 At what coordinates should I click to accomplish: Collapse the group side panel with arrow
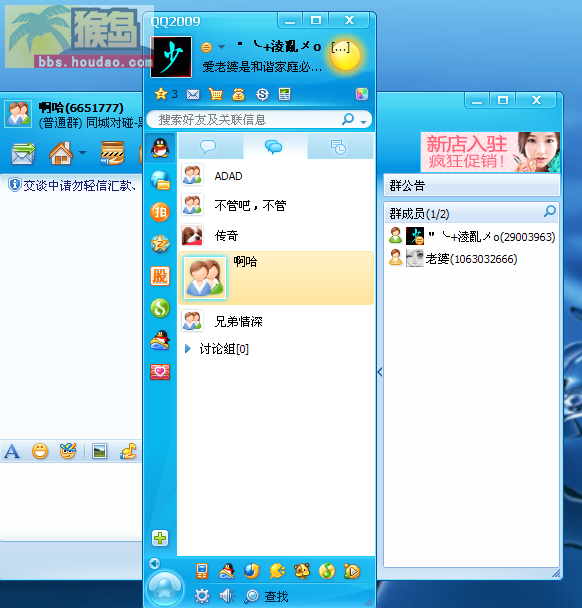click(x=380, y=372)
